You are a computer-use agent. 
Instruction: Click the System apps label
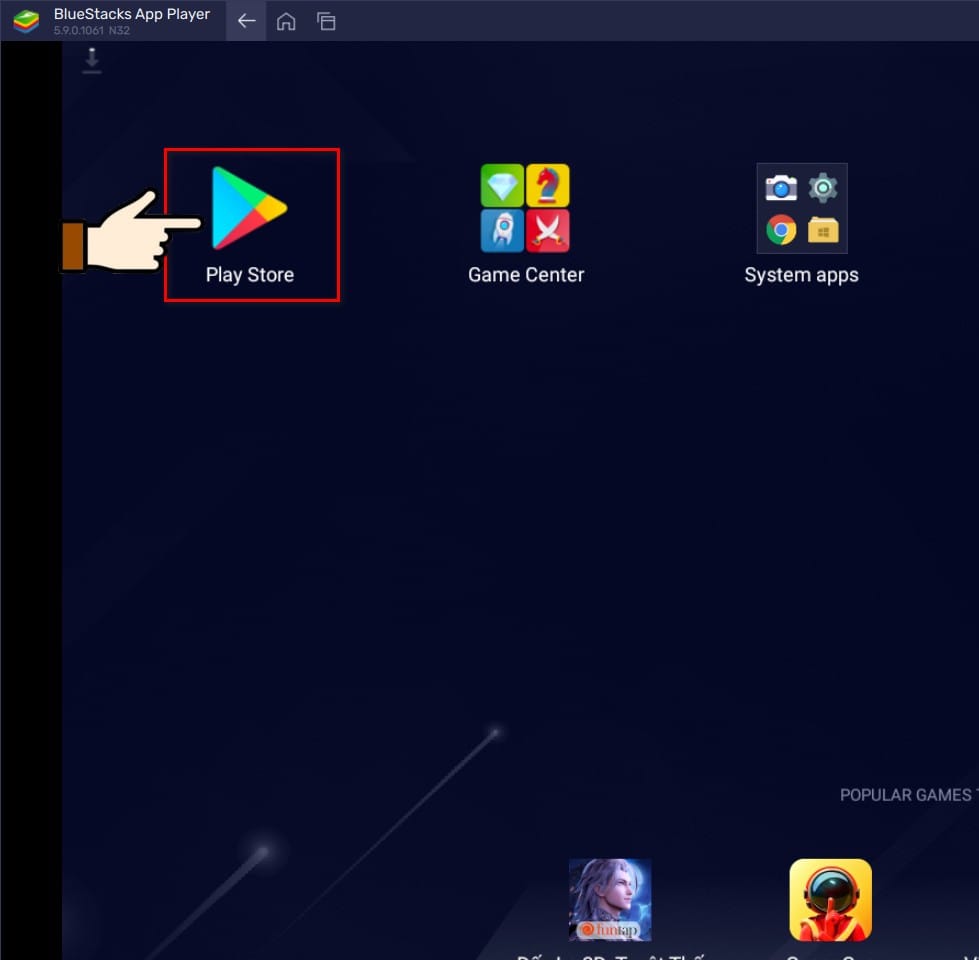801,275
